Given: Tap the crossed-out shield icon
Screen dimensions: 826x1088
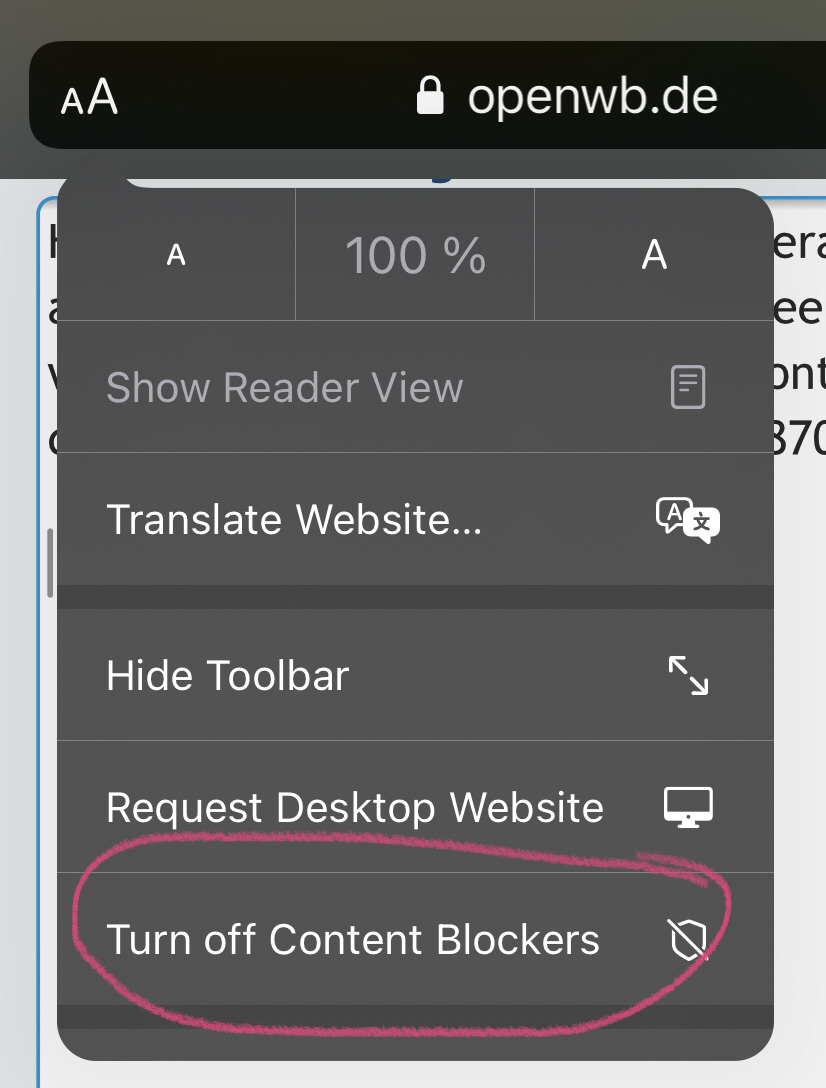Looking at the screenshot, I should (x=687, y=940).
